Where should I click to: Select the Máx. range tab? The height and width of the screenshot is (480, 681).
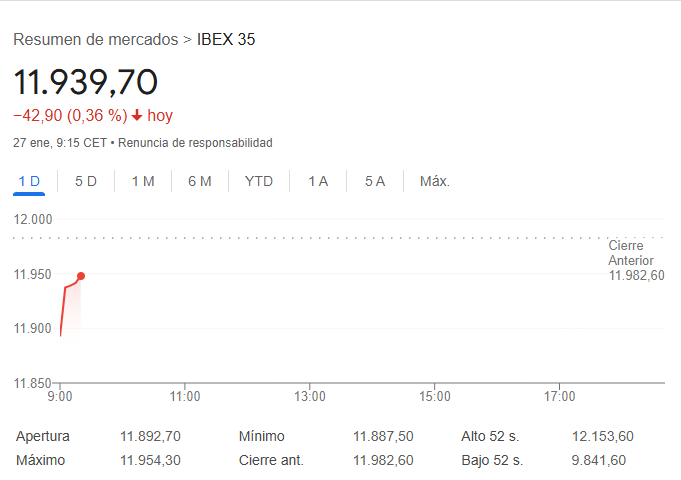[435, 181]
